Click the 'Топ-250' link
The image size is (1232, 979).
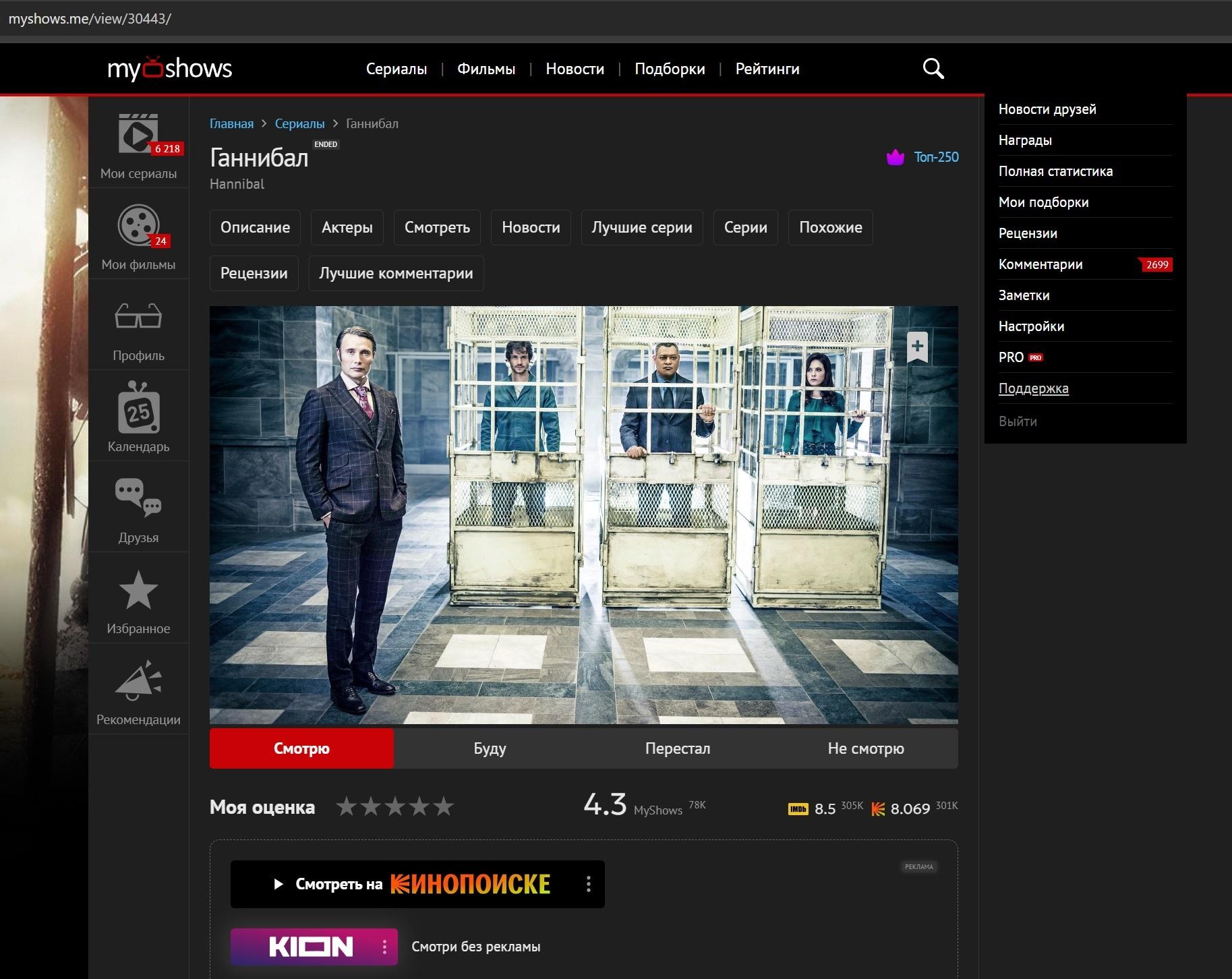coord(935,157)
